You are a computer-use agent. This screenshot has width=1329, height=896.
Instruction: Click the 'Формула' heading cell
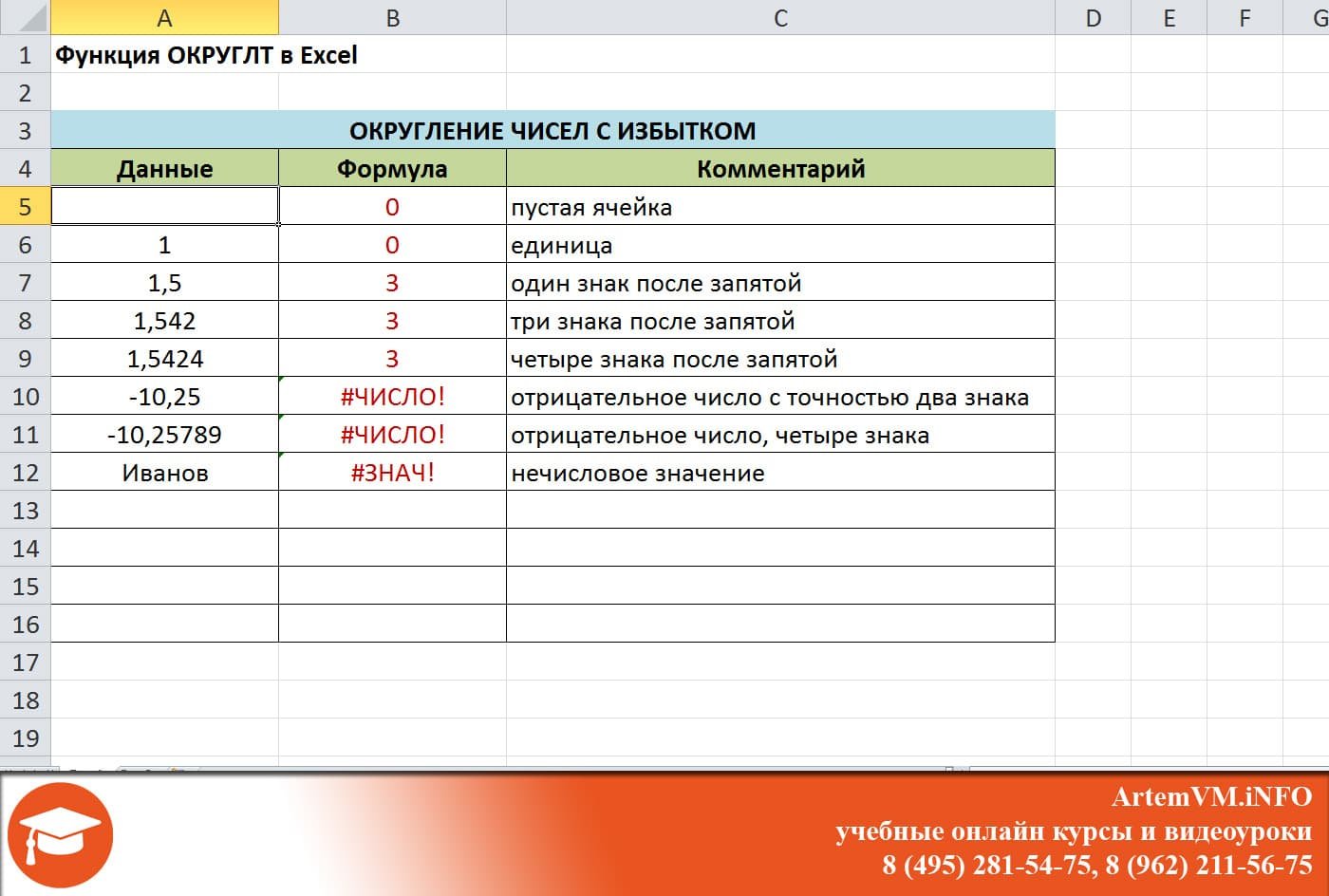pyautogui.click(x=392, y=169)
